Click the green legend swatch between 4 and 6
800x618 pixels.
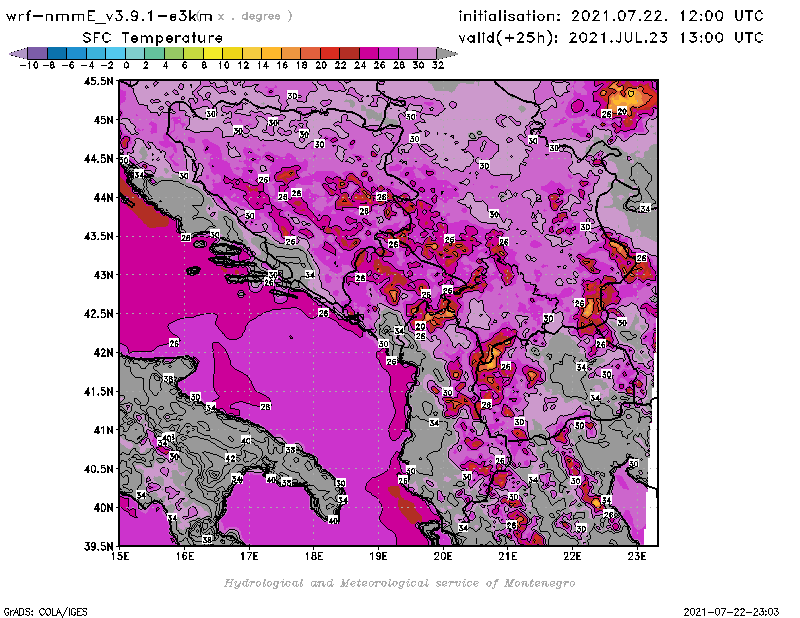[x=174, y=53]
